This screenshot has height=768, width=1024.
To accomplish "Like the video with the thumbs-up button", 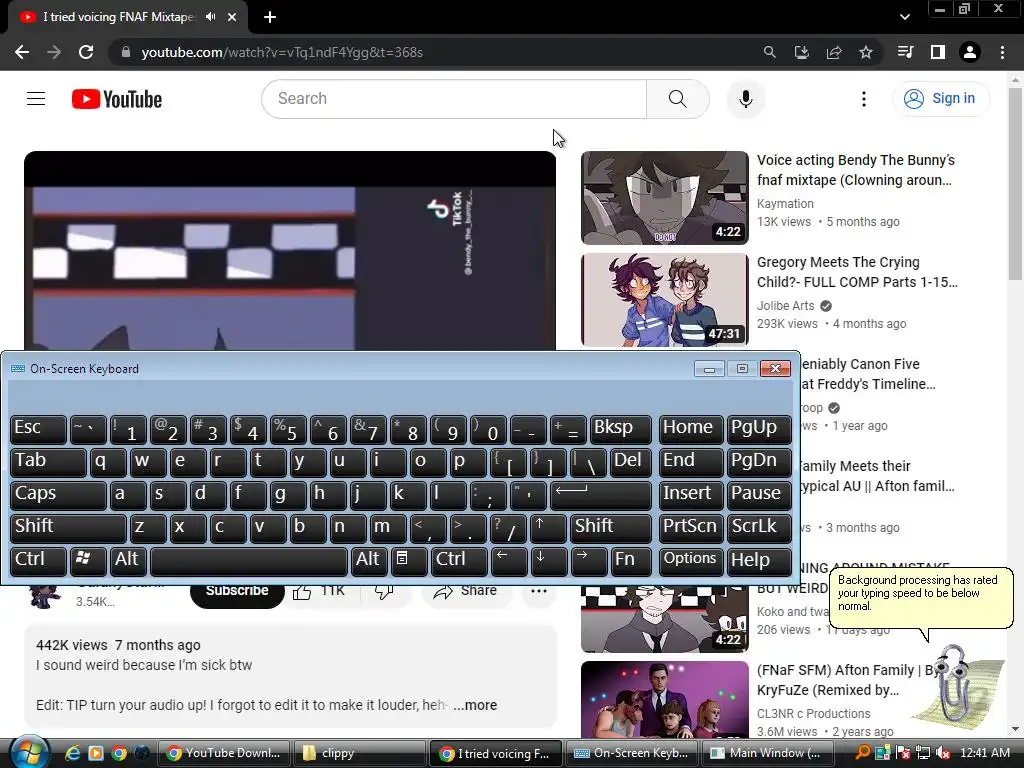I will tap(319, 591).
